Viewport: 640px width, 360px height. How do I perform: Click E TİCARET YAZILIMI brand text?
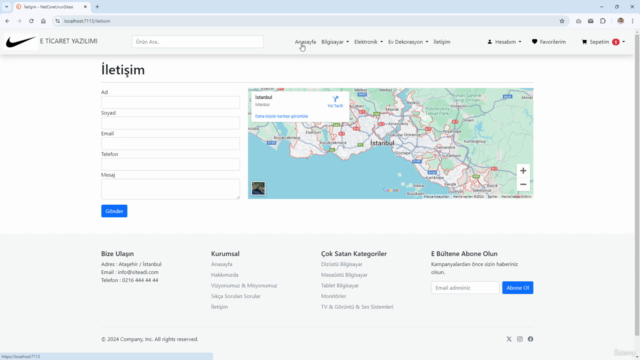69,41
